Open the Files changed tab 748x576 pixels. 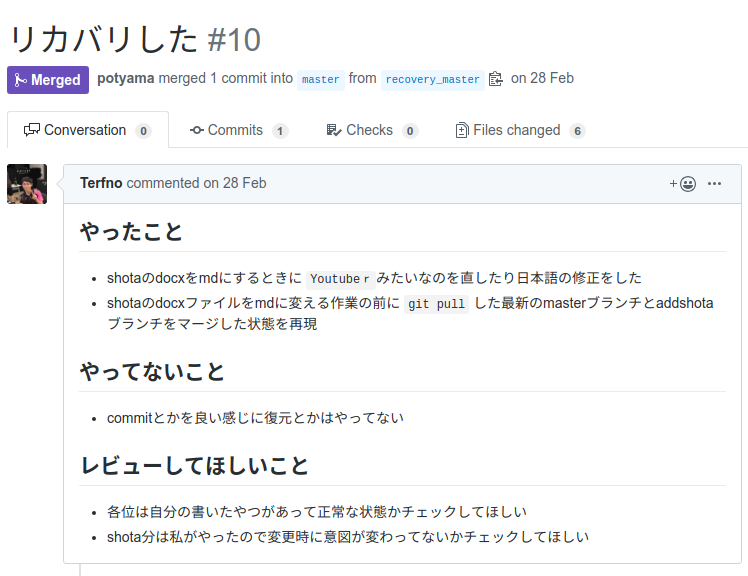(x=520, y=130)
